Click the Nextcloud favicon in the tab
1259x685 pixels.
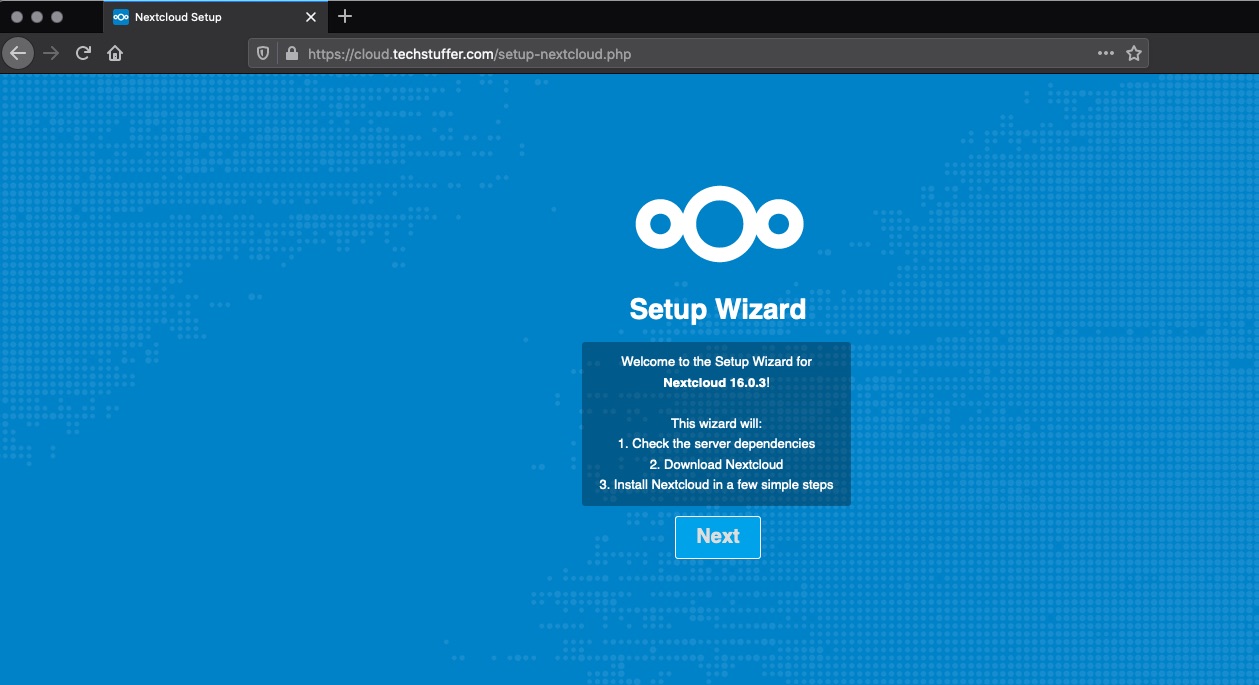click(x=121, y=17)
